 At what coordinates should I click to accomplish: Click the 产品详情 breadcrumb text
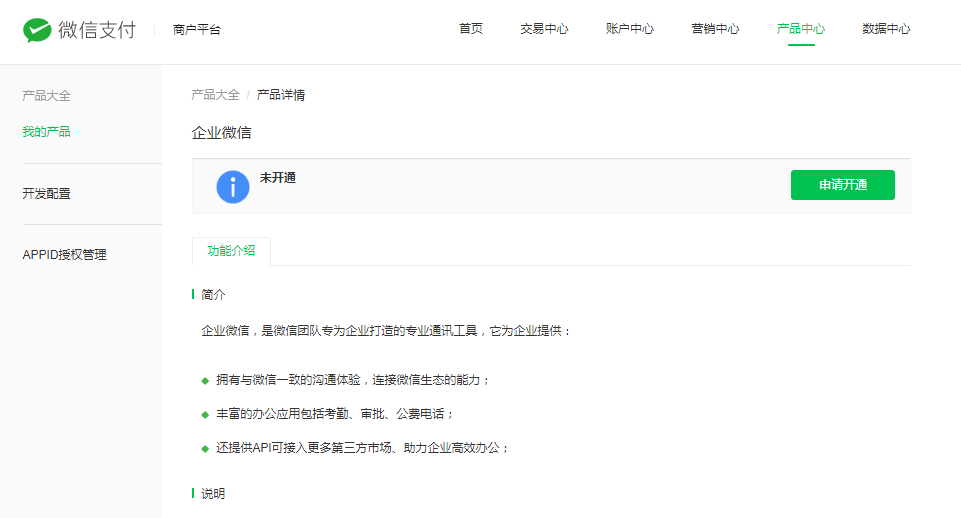281,95
